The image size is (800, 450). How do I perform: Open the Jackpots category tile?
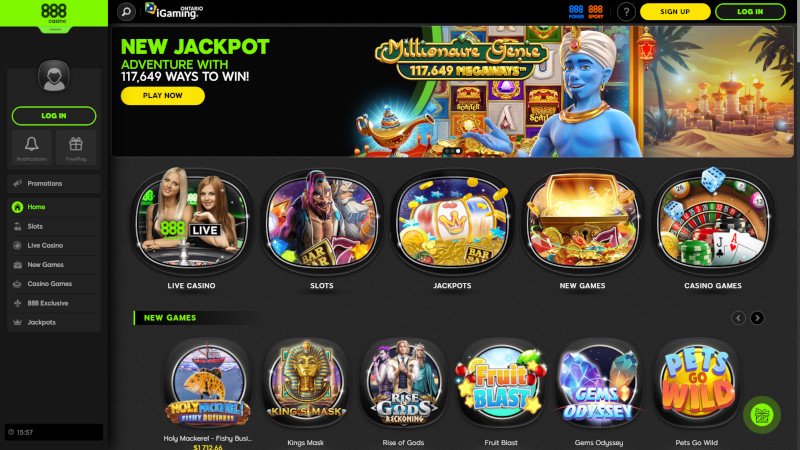point(452,230)
